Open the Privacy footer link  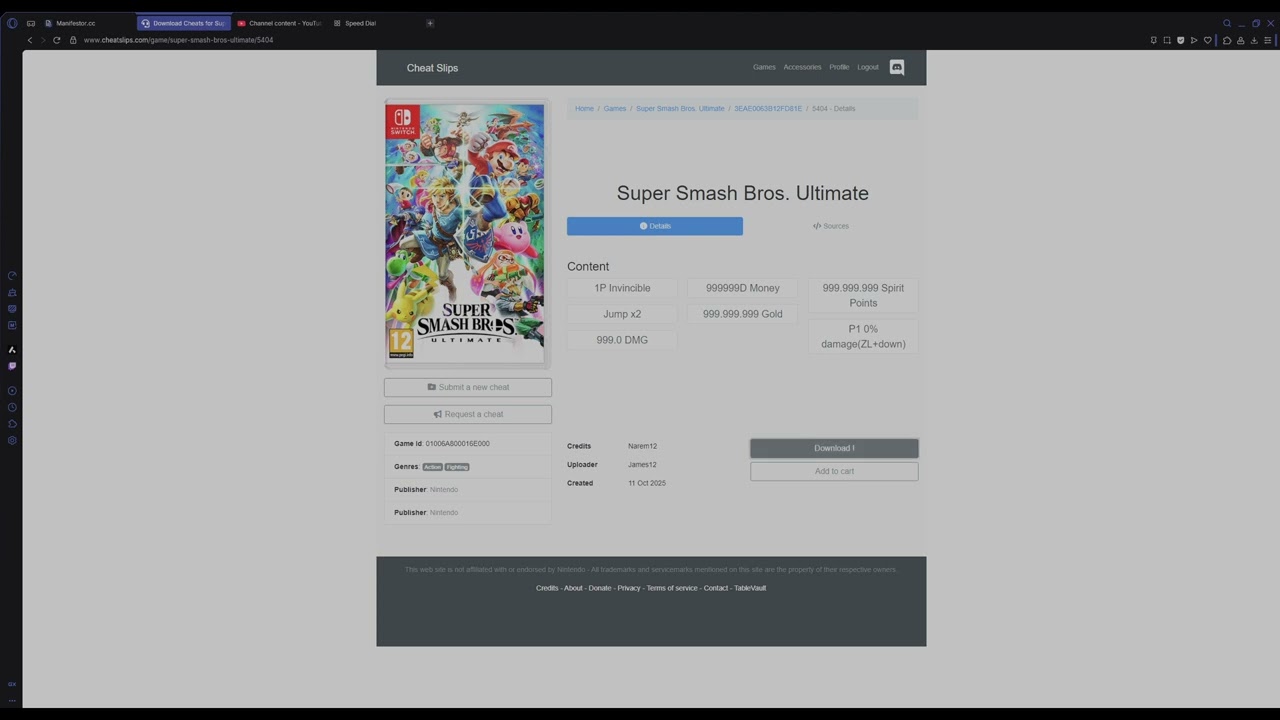[629, 588]
